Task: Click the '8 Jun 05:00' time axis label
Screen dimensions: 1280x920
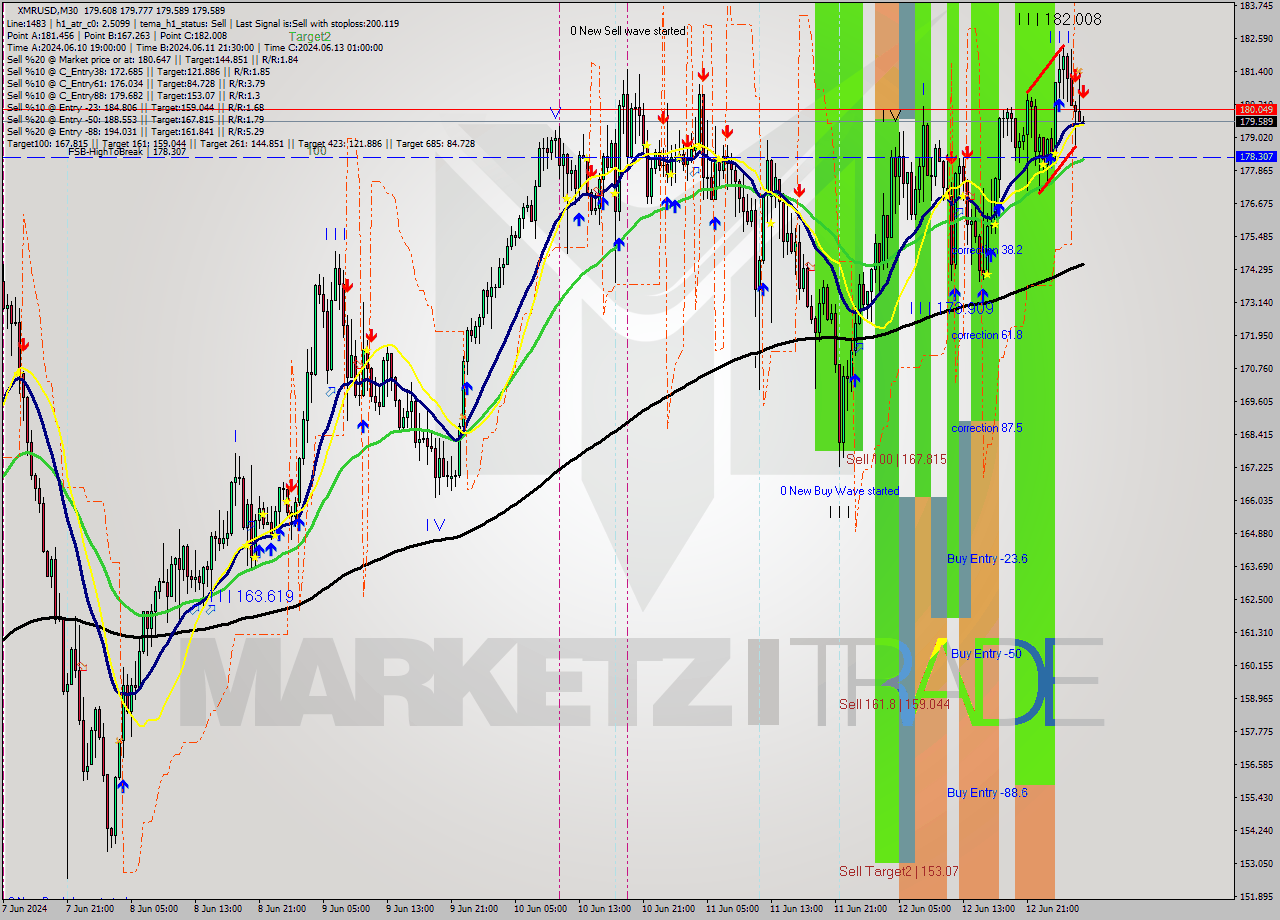Action: tap(155, 909)
